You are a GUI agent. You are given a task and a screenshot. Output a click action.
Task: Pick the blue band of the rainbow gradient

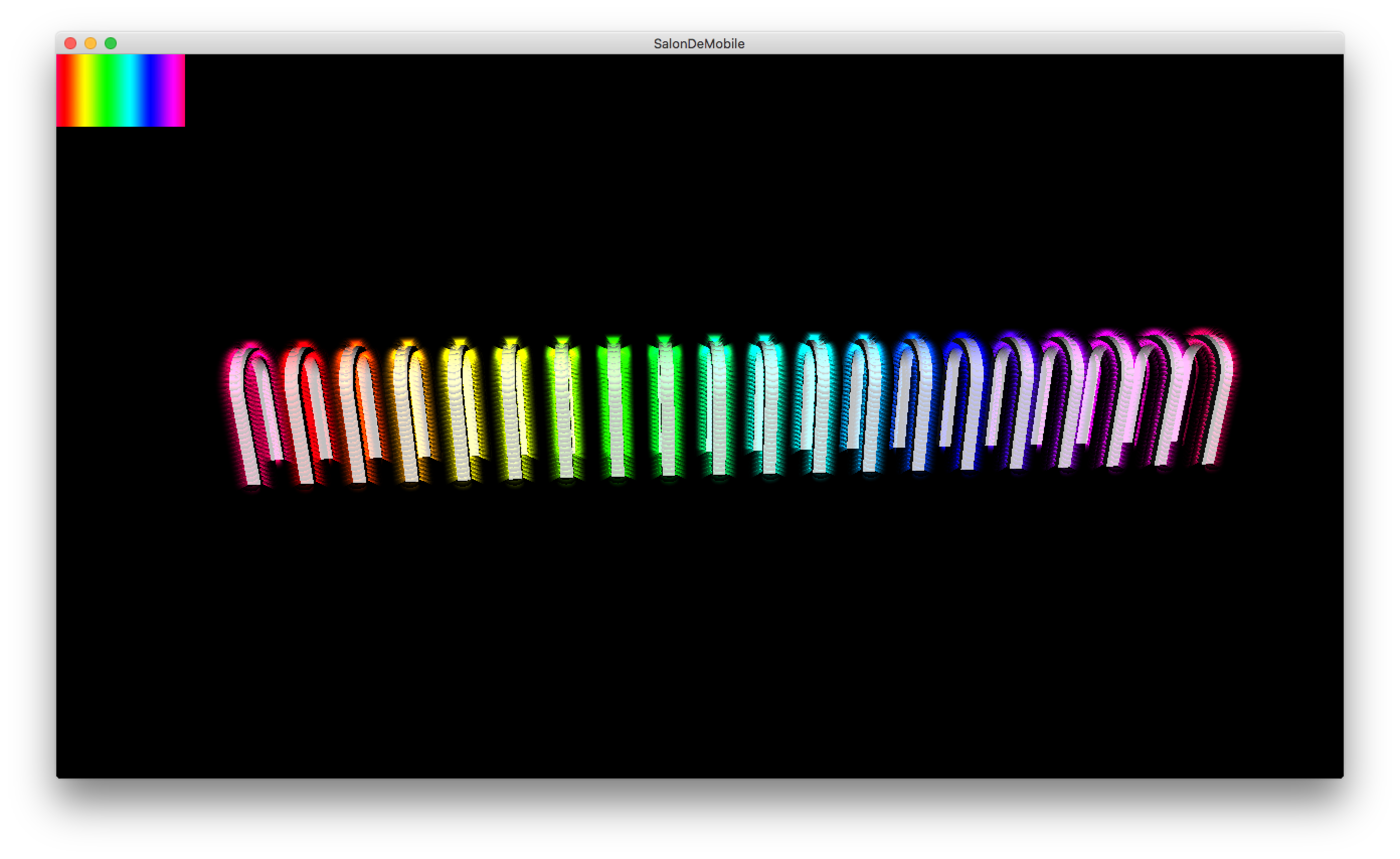tap(152, 91)
